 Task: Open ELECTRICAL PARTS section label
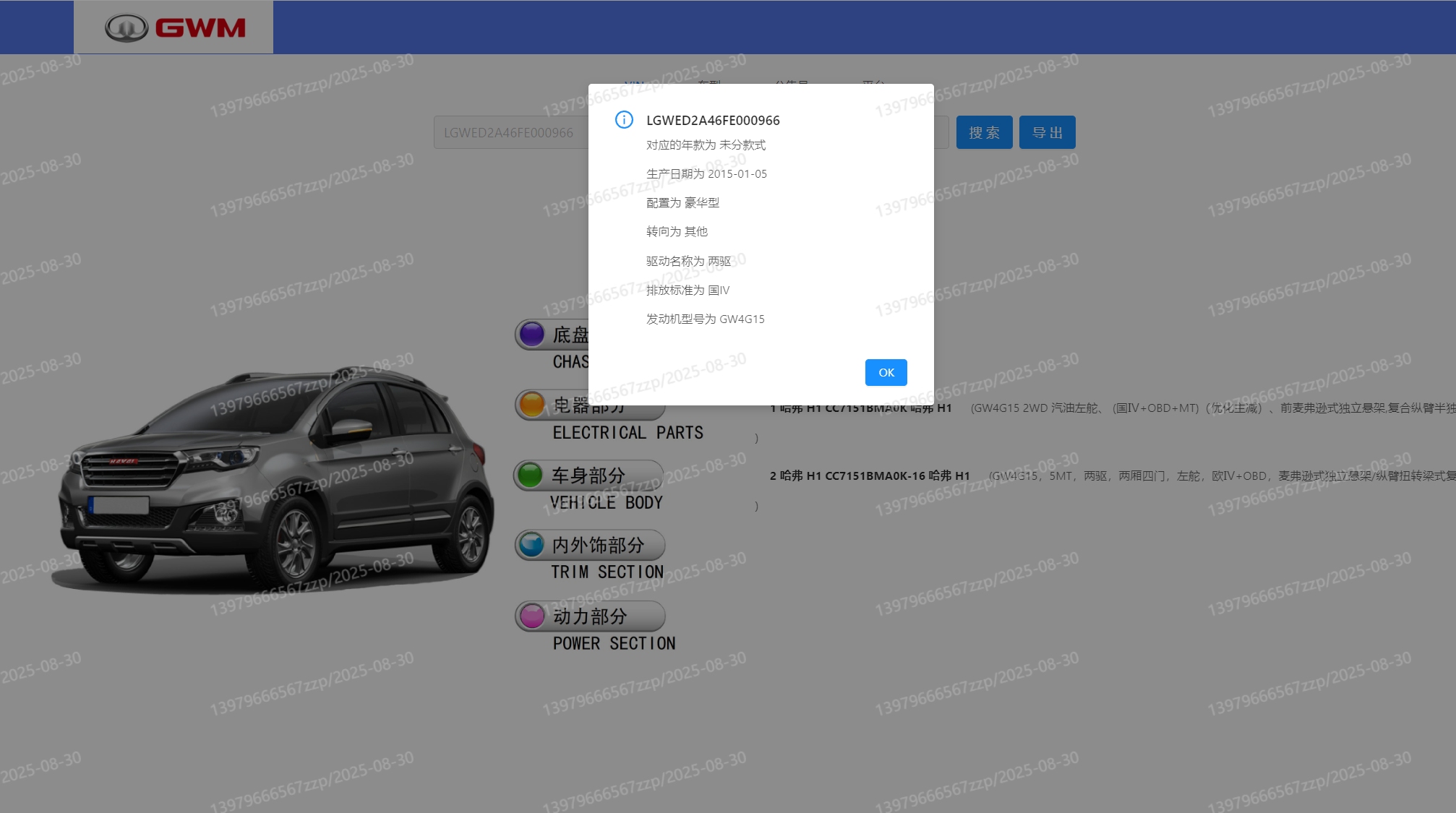(628, 433)
